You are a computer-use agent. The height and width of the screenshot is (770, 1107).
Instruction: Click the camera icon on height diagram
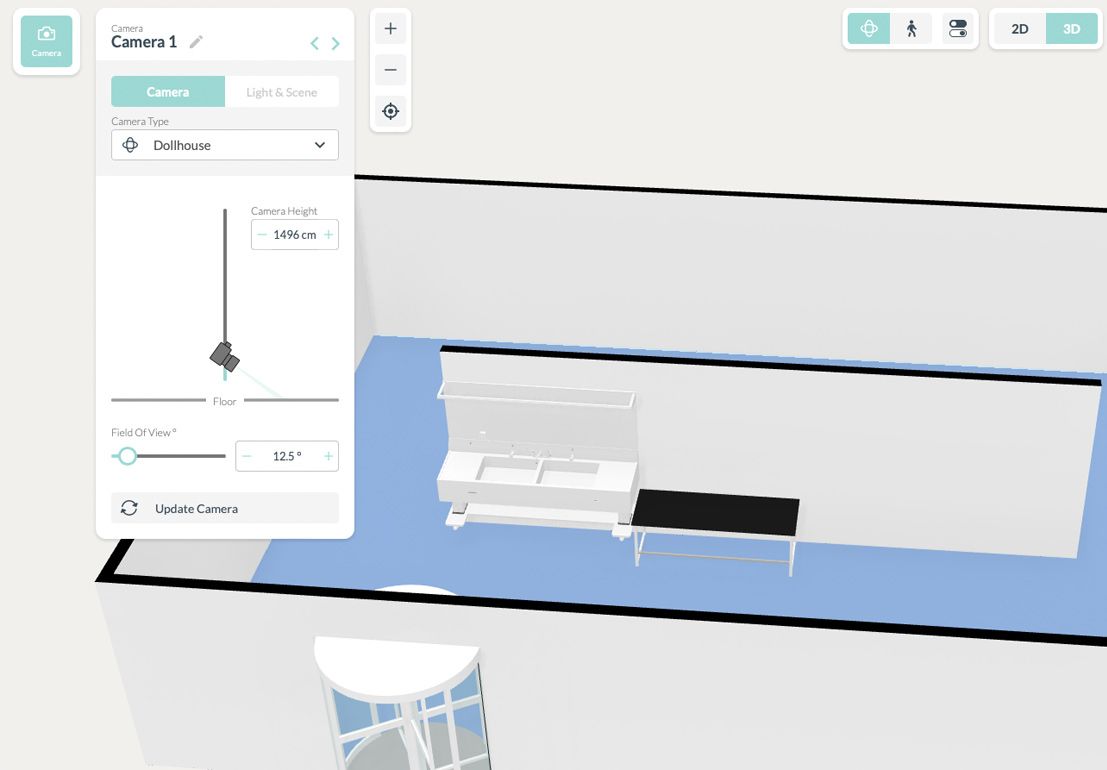click(225, 355)
